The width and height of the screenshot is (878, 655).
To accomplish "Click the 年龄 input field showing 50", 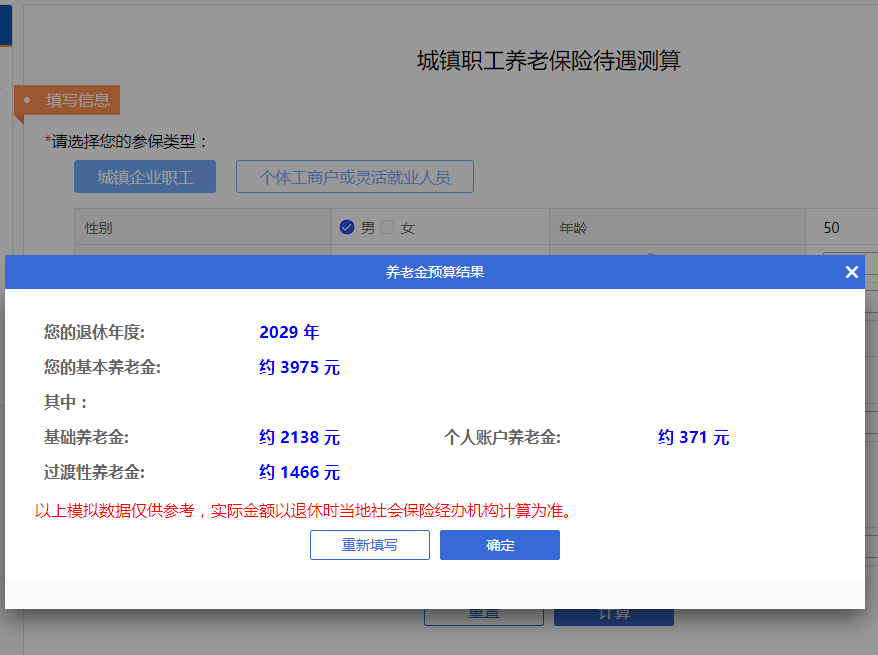I will 845,228.
